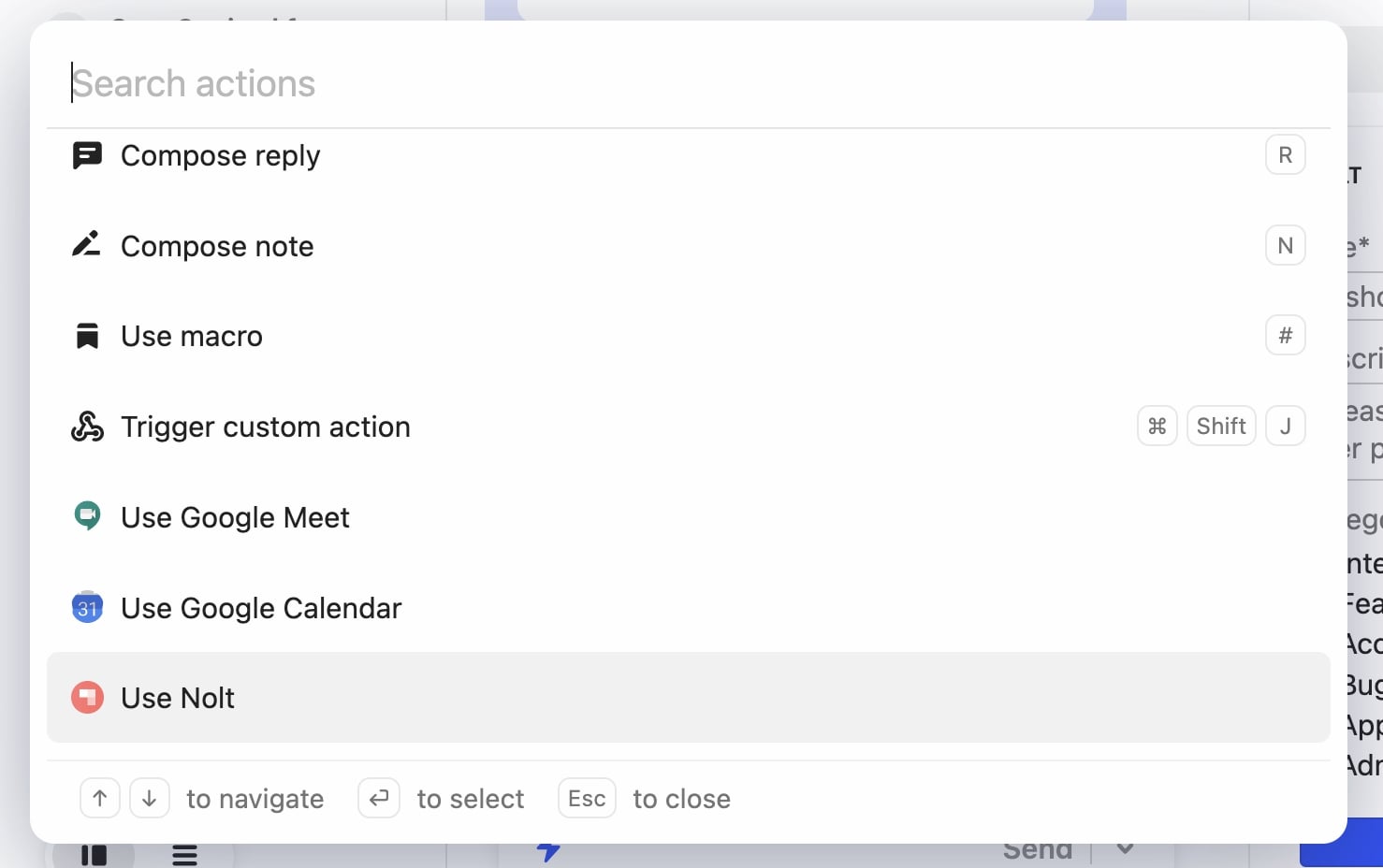
Task: Open the dropdown chevron beside Send
Action: click(x=1124, y=848)
